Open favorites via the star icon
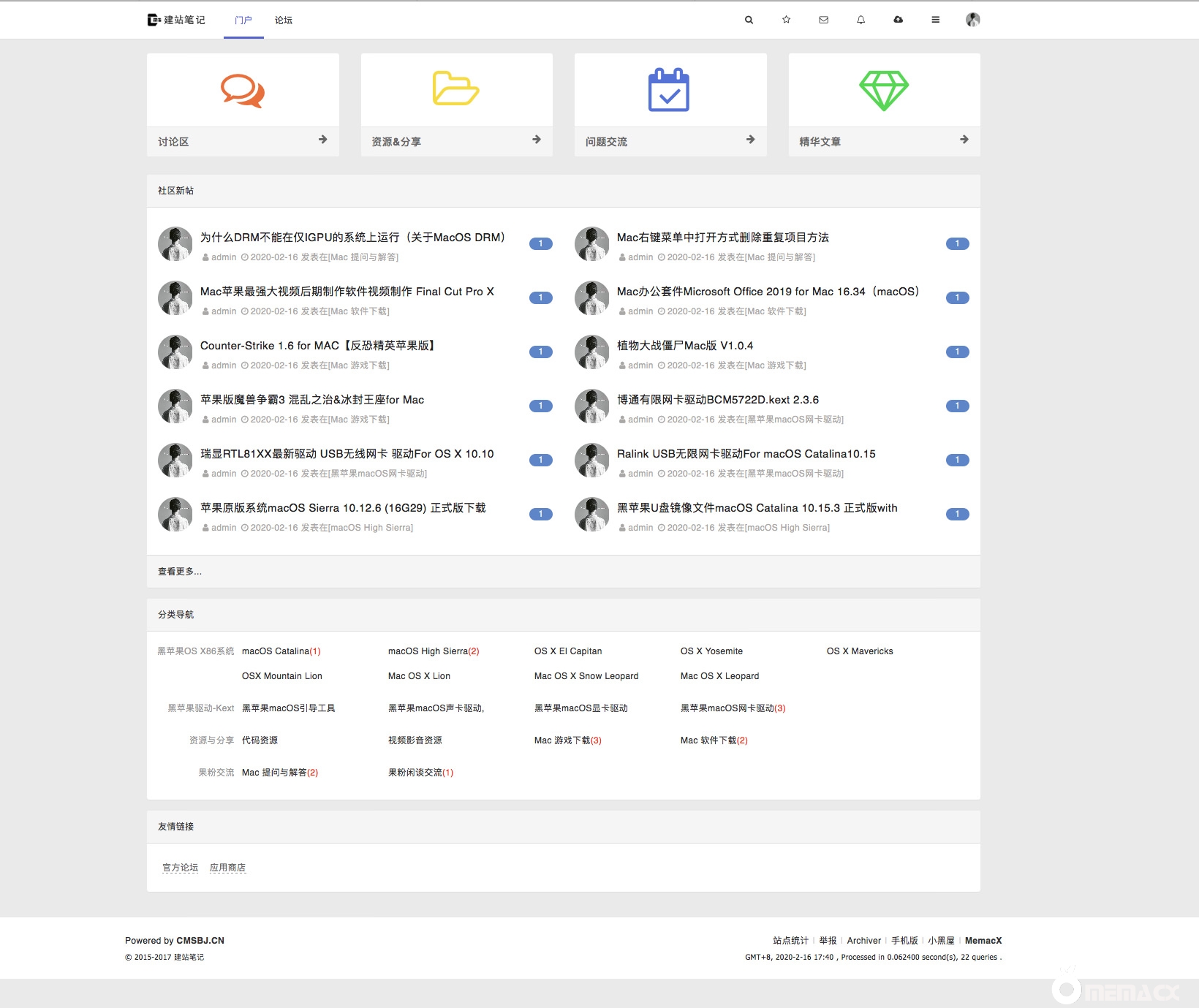Image resolution: width=1199 pixels, height=1008 pixels. (x=786, y=20)
